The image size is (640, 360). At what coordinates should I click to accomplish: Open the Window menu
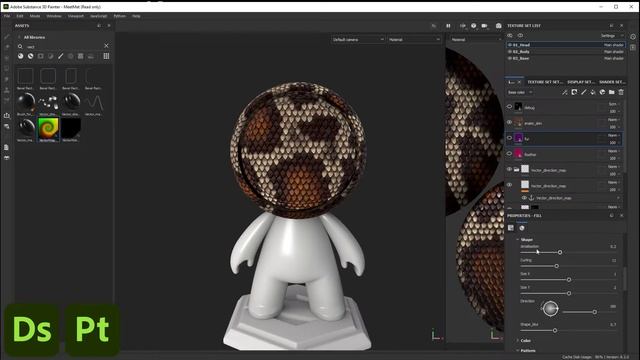point(54,16)
